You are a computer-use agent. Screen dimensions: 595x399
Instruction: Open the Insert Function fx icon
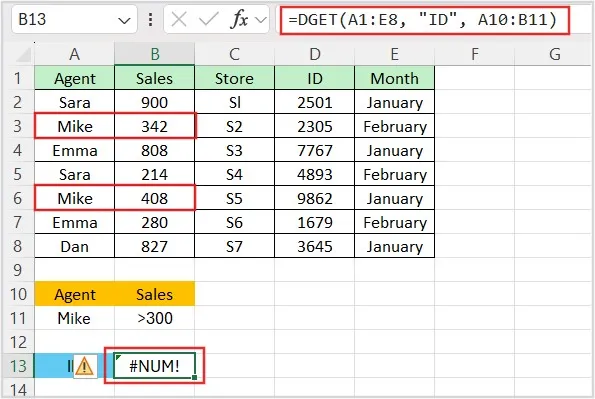[x=239, y=19]
